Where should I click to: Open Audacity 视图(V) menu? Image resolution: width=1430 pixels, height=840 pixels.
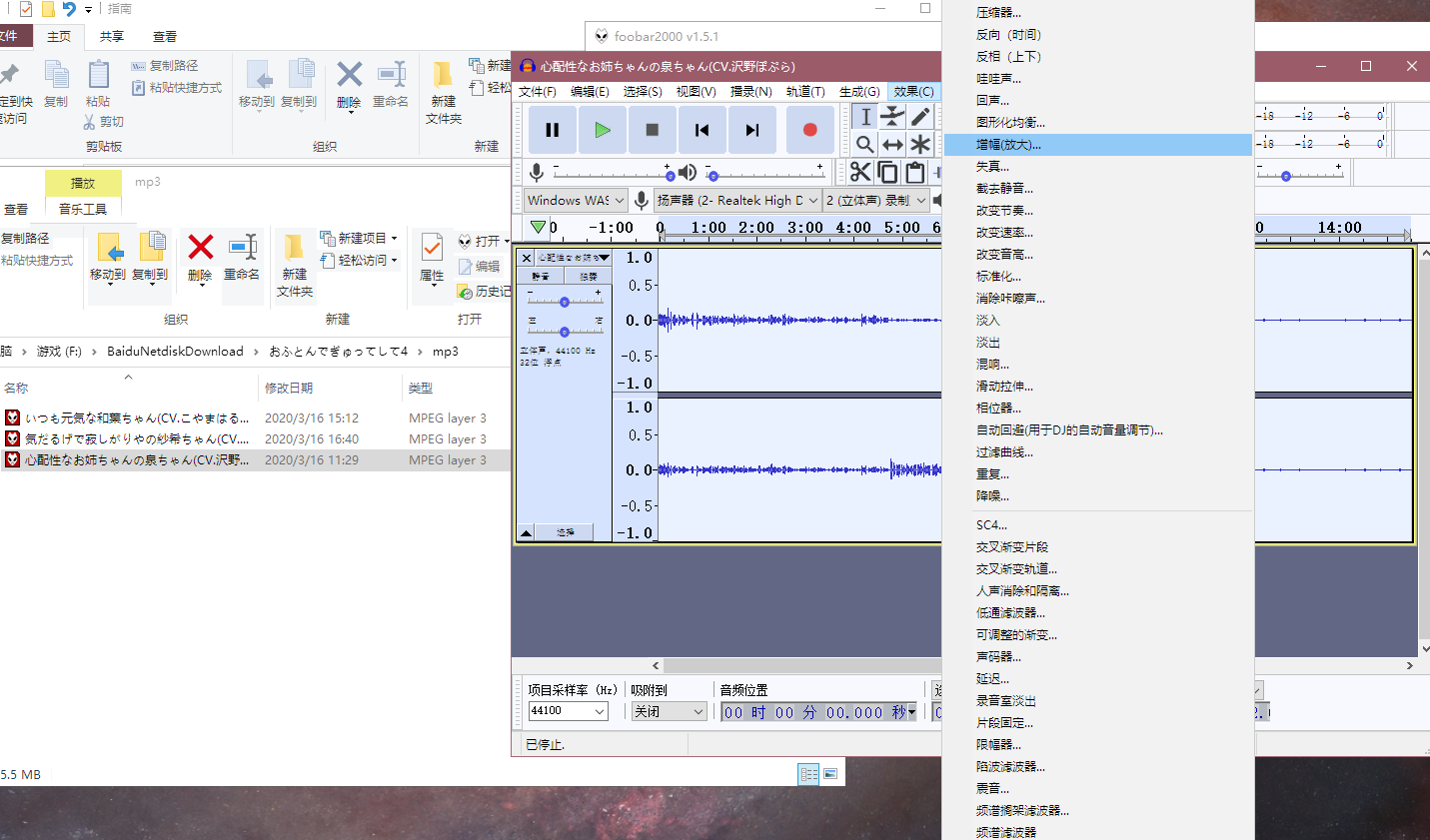(x=696, y=91)
